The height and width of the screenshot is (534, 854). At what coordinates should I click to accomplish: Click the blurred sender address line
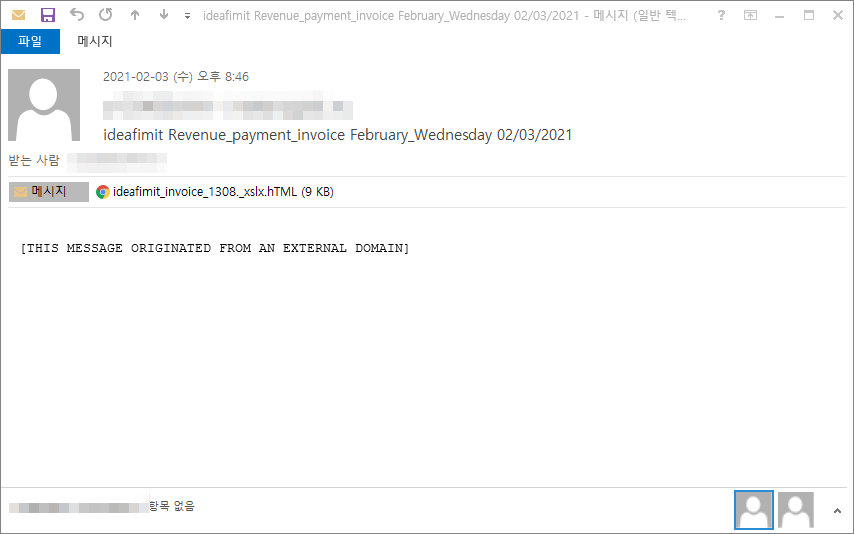[228, 106]
